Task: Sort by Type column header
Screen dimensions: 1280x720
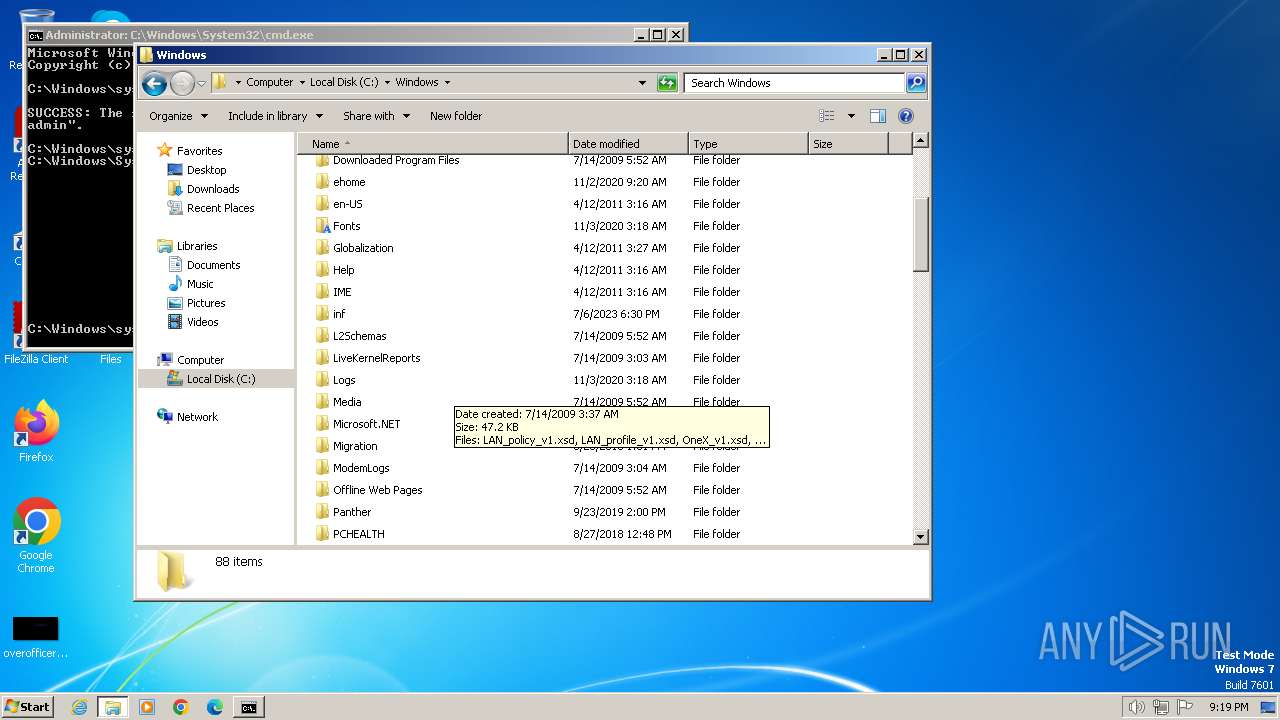Action: click(x=748, y=144)
